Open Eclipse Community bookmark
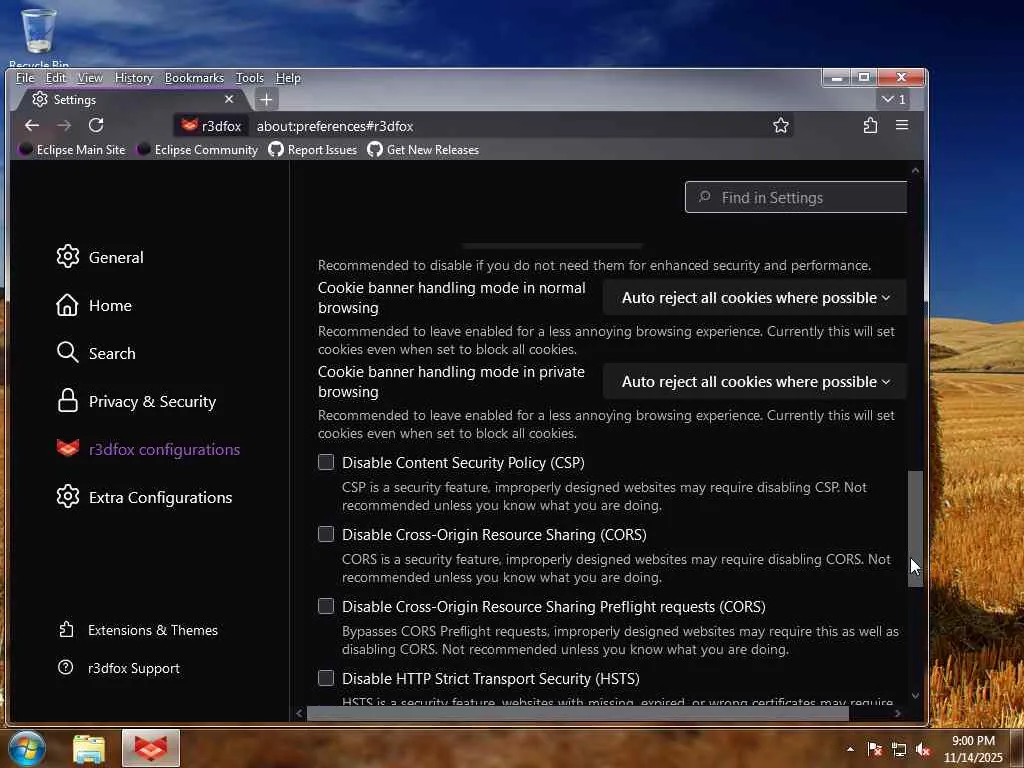This screenshot has width=1024, height=768. [197, 150]
